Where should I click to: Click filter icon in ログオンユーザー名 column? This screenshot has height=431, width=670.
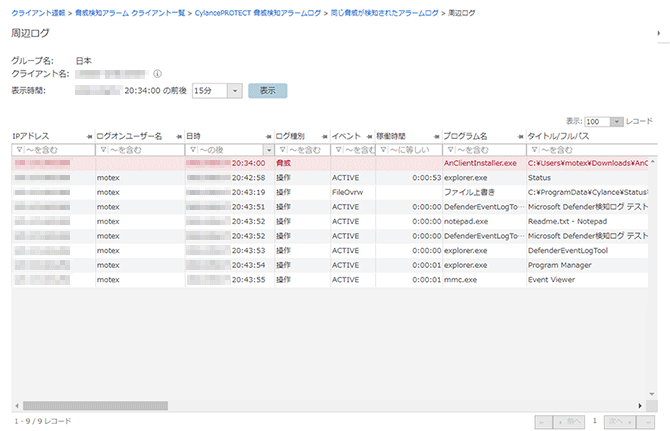[x=101, y=149]
